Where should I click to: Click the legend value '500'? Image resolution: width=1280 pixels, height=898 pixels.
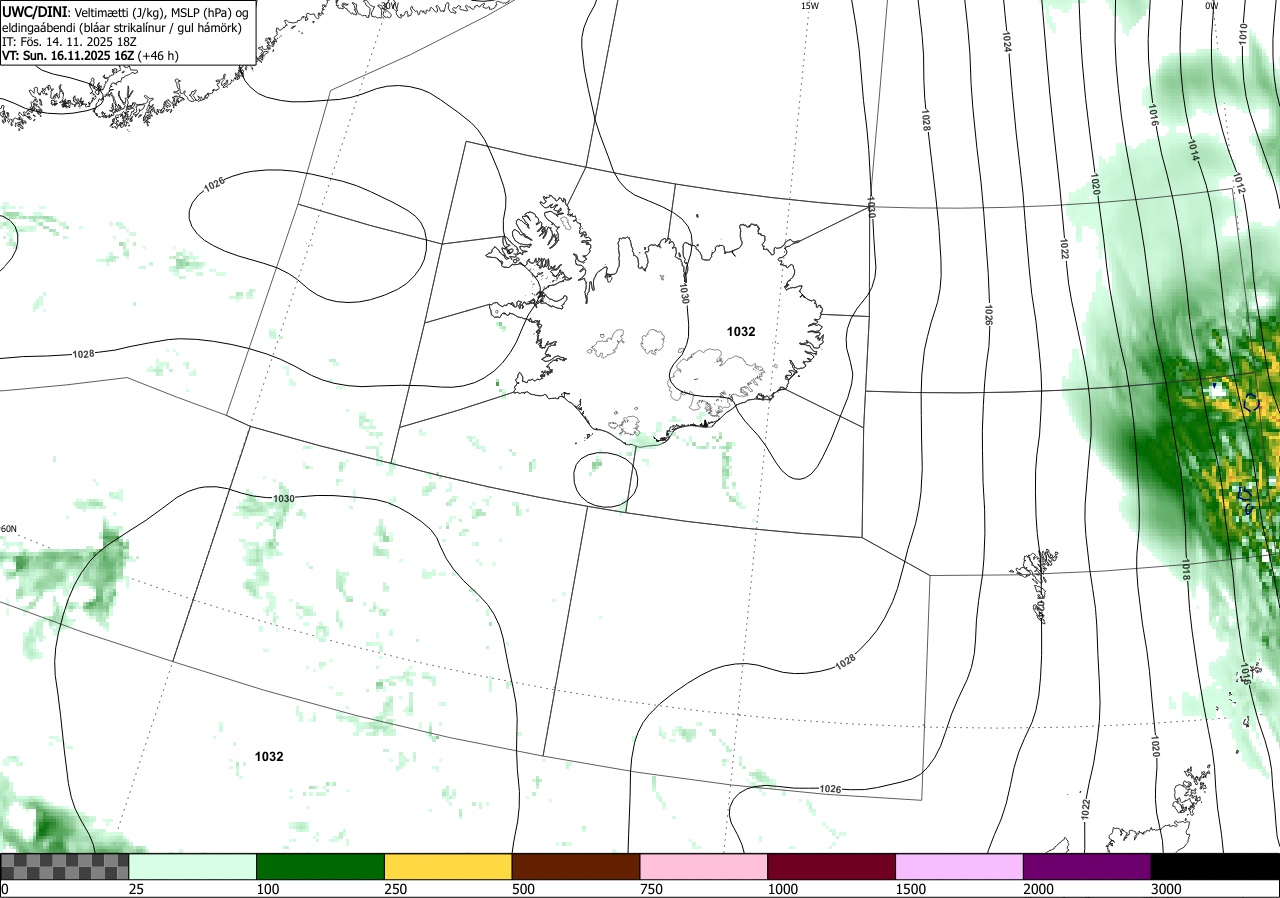click(x=523, y=889)
